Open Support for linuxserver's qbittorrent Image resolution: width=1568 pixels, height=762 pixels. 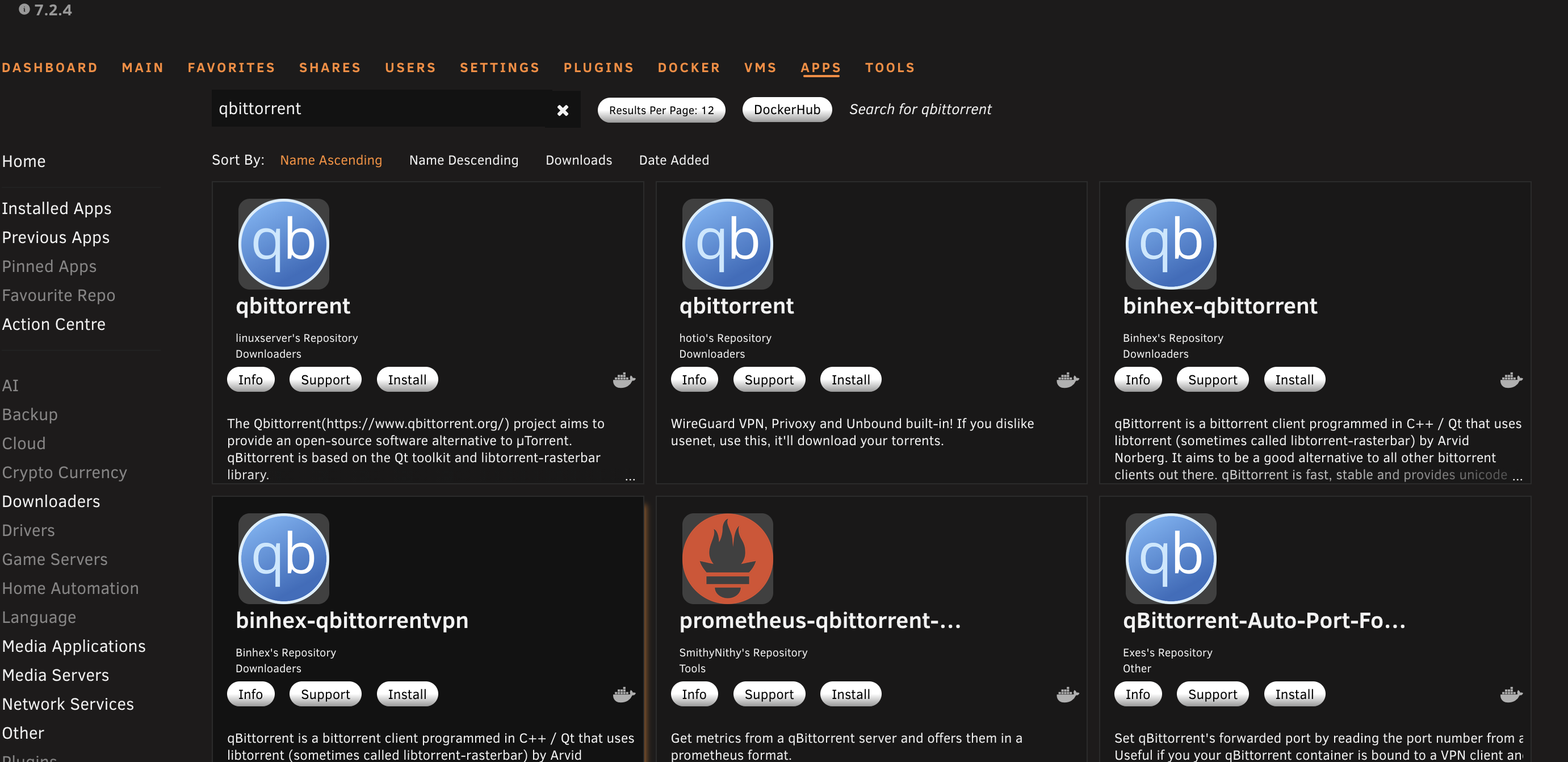325,379
